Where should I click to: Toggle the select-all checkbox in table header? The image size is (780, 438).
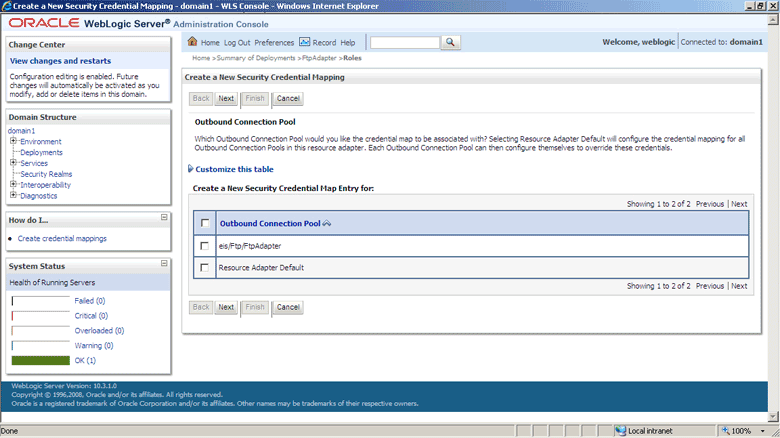(x=205, y=223)
